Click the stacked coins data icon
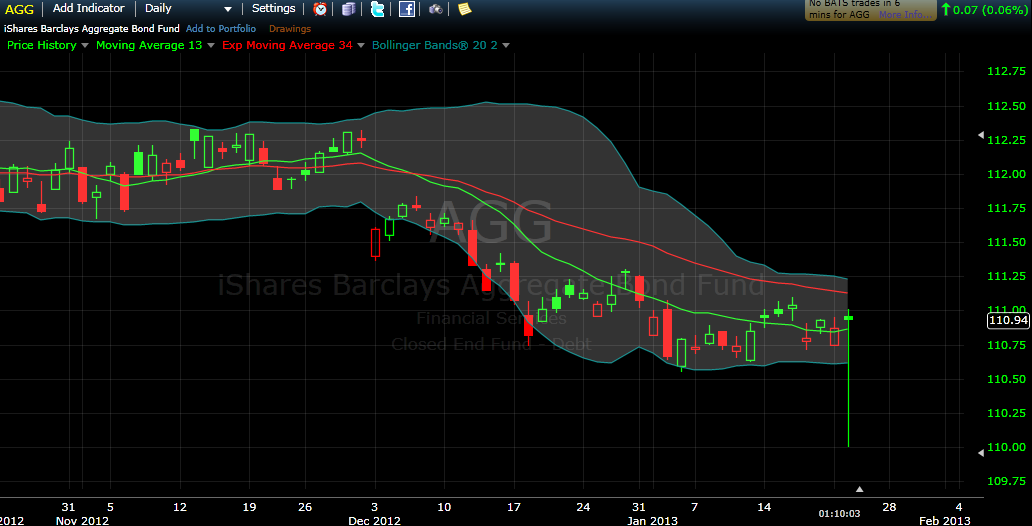This screenshot has width=1032, height=526. [348, 9]
